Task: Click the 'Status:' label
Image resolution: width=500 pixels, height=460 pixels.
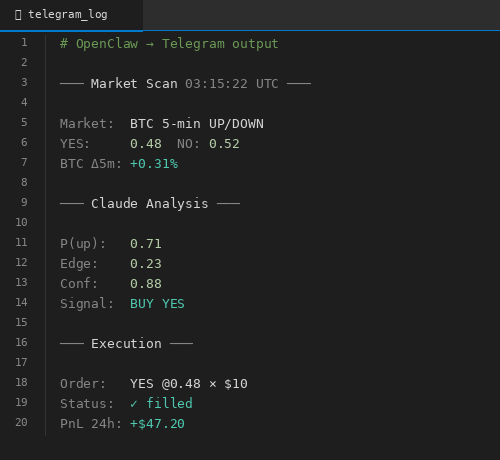Action: [x=87, y=404]
